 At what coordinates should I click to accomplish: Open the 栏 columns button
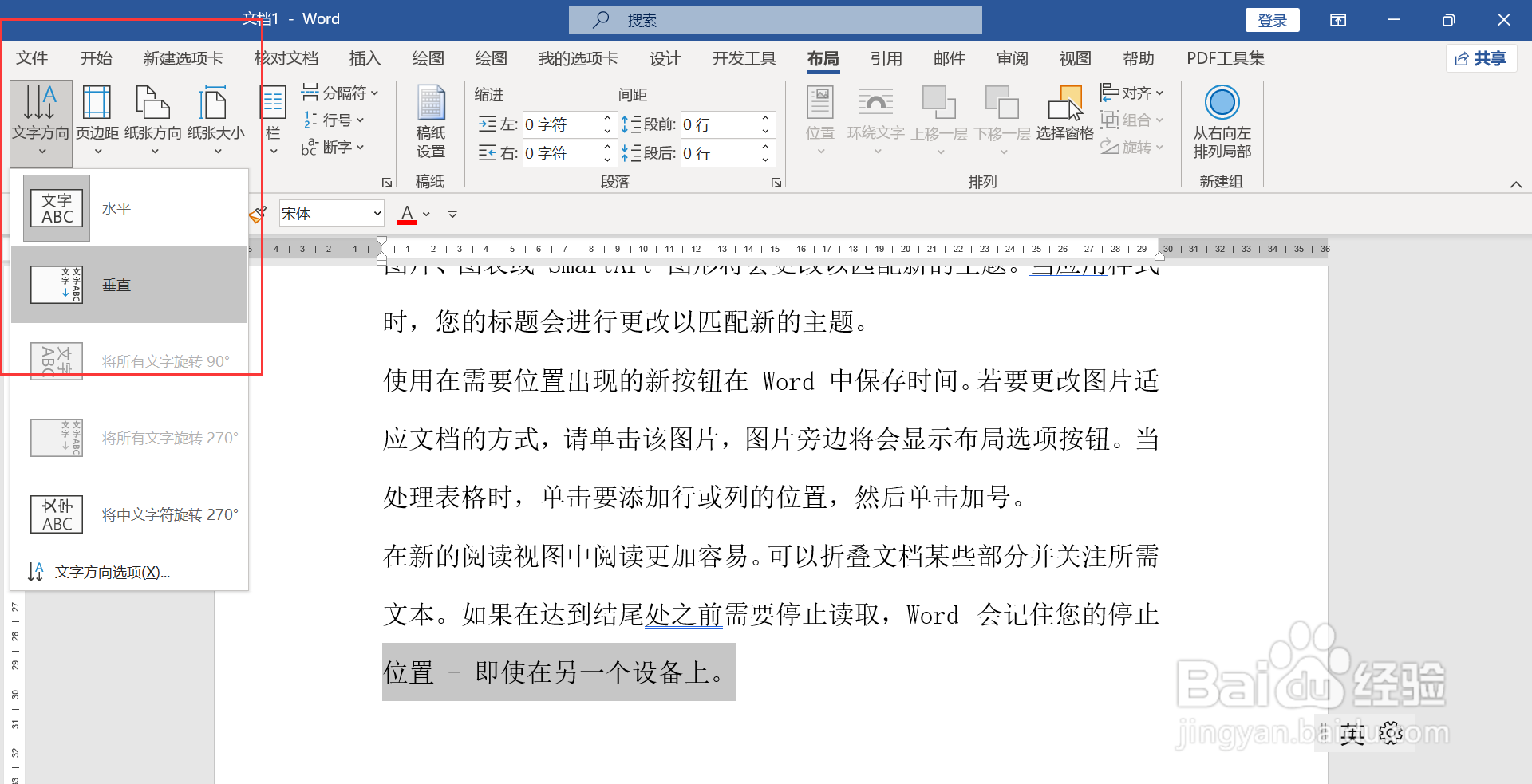click(x=273, y=121)
